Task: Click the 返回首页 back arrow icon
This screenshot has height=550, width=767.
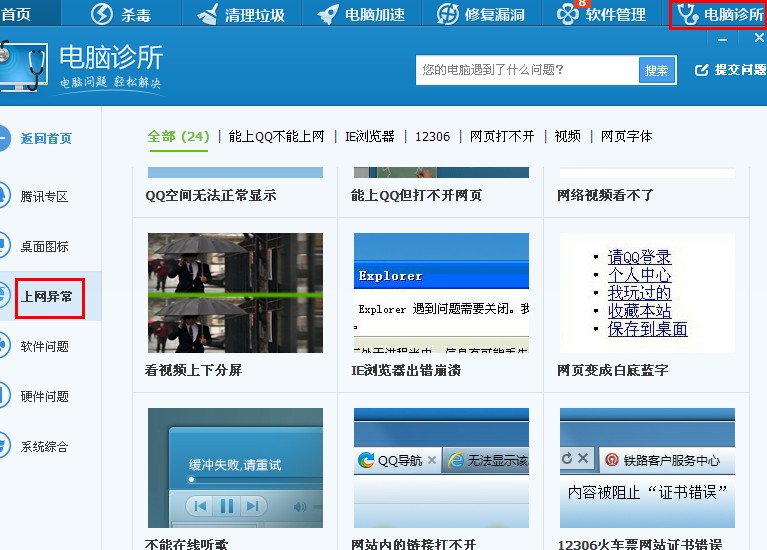Action: coord(4,138)
